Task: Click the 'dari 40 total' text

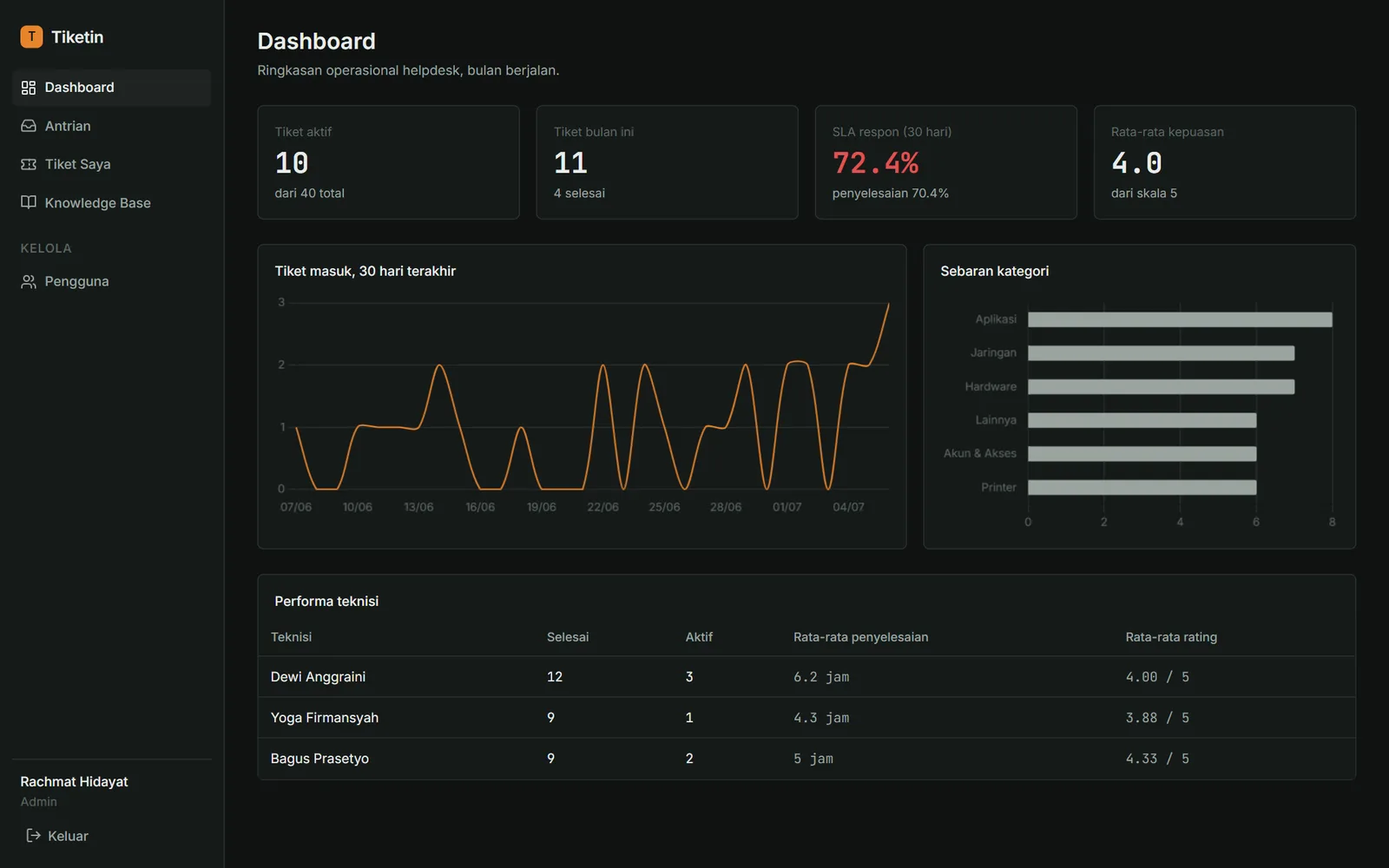Action: coord(309,193)
